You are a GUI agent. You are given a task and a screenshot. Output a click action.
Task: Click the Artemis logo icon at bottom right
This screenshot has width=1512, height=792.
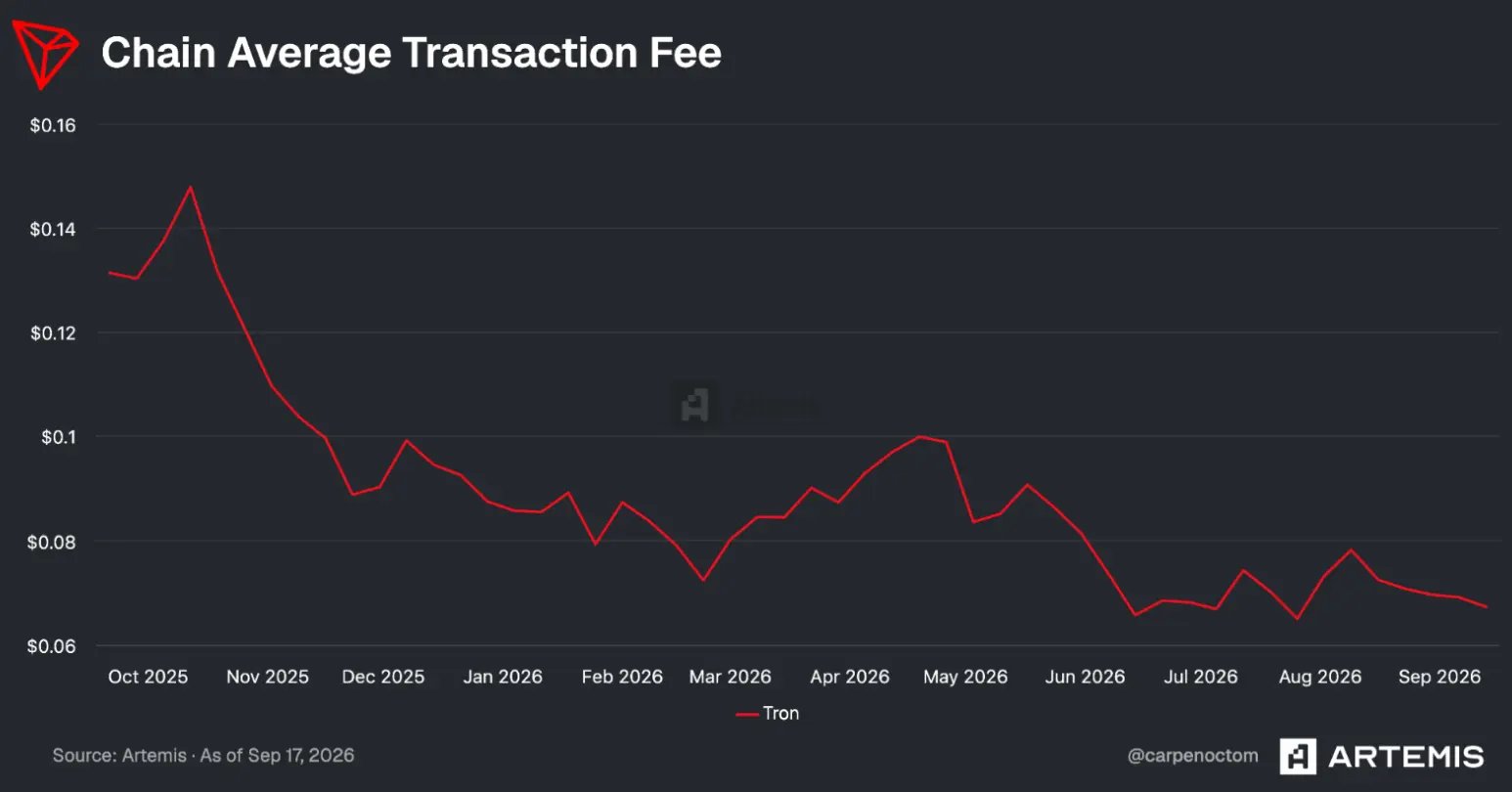[x=1299, y=756]
